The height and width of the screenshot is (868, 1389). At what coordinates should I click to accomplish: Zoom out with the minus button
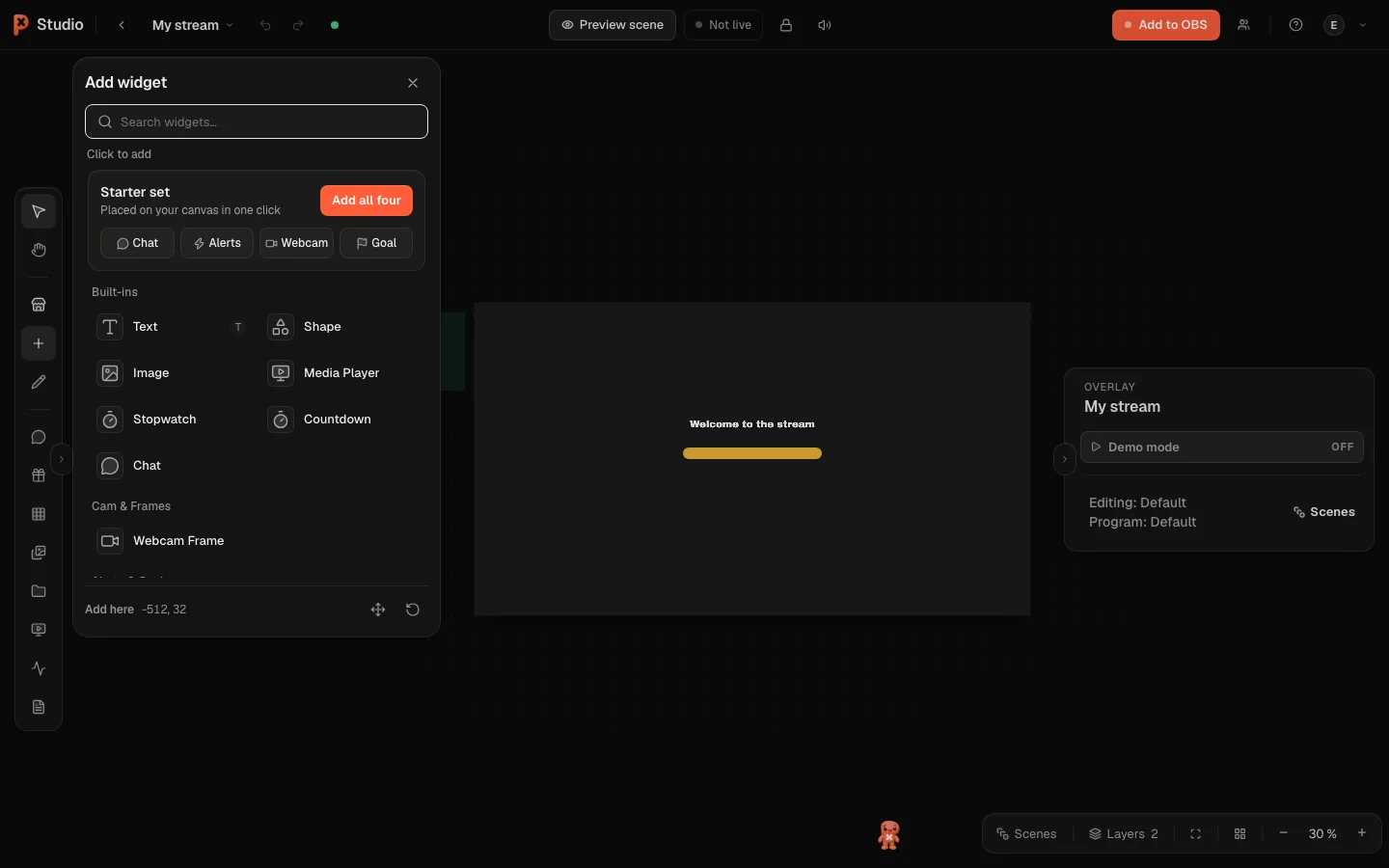[1284, 833]
